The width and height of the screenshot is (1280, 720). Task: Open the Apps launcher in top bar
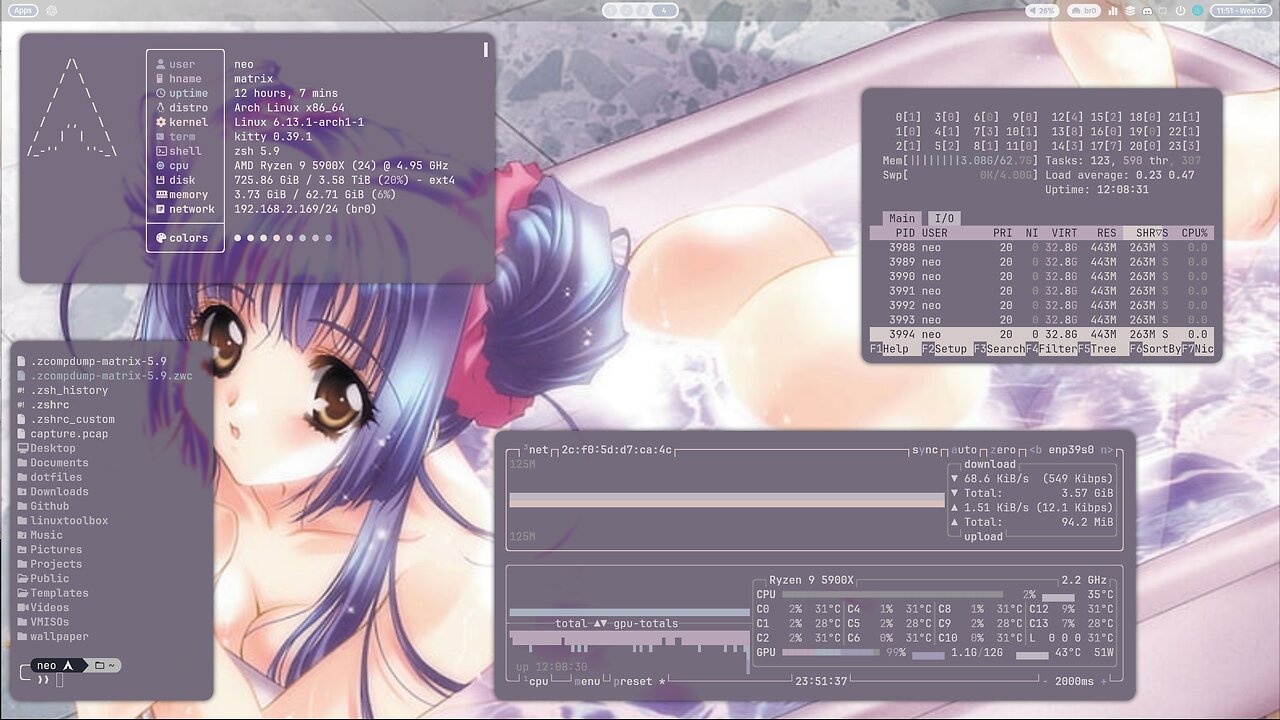pyautogui.click(x=24, y=10)
